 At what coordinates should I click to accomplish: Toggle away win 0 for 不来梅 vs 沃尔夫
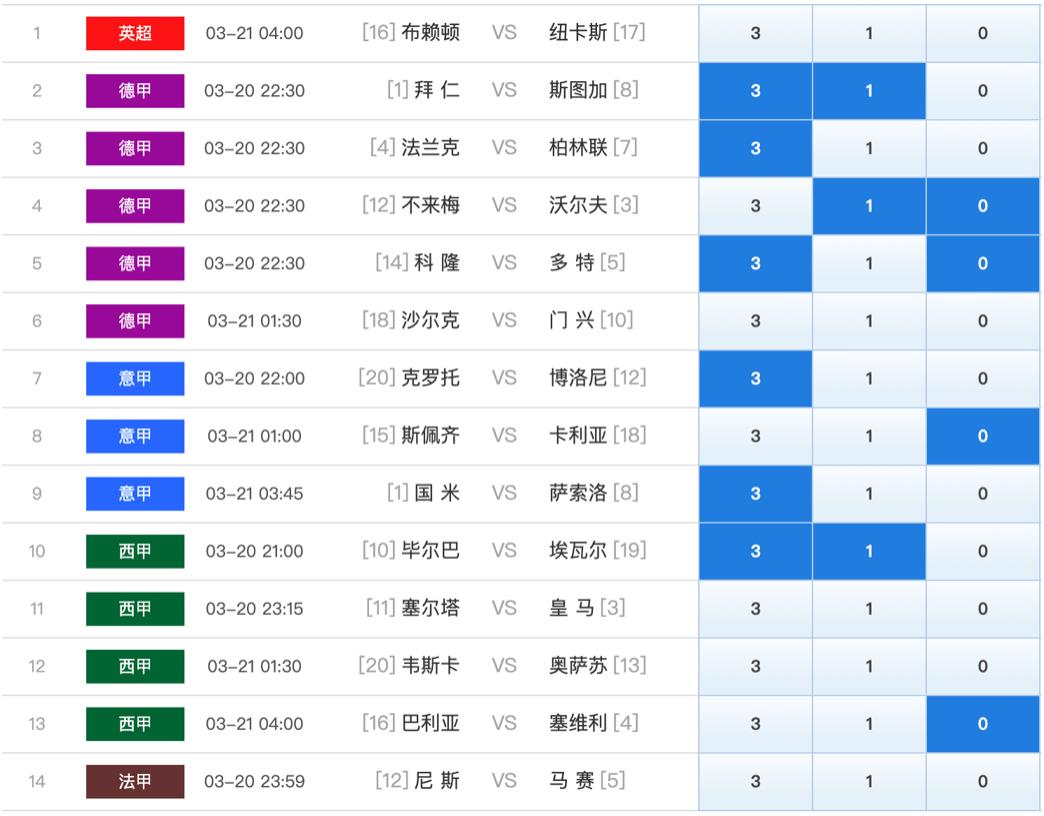pos(982,206)
